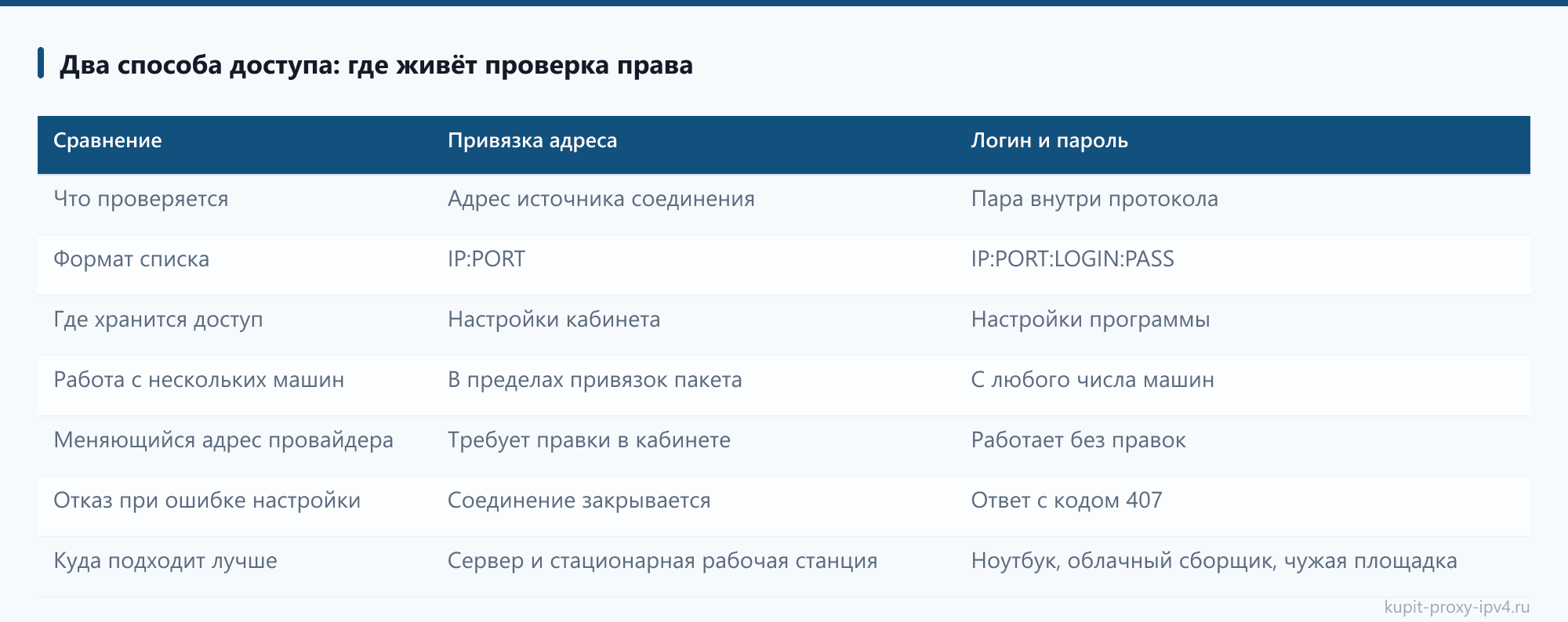Image resolution: width=1568 pixels, height=622 pixels.
Task: Select the "В пределах привязок пакета" cell
Action: [x=595, y=380]
